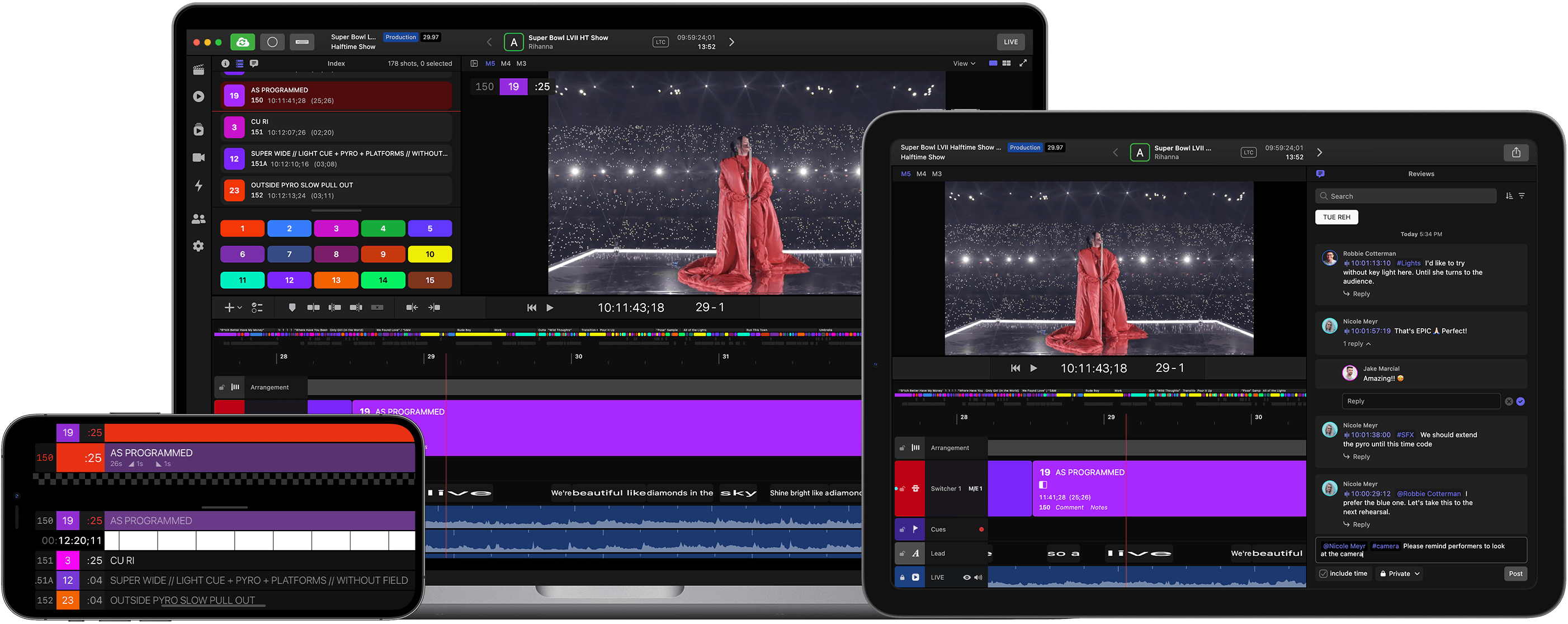1568x624 pixels.
Task: Toggle lock on the iPad Cues track
Action: click(902, 530)
